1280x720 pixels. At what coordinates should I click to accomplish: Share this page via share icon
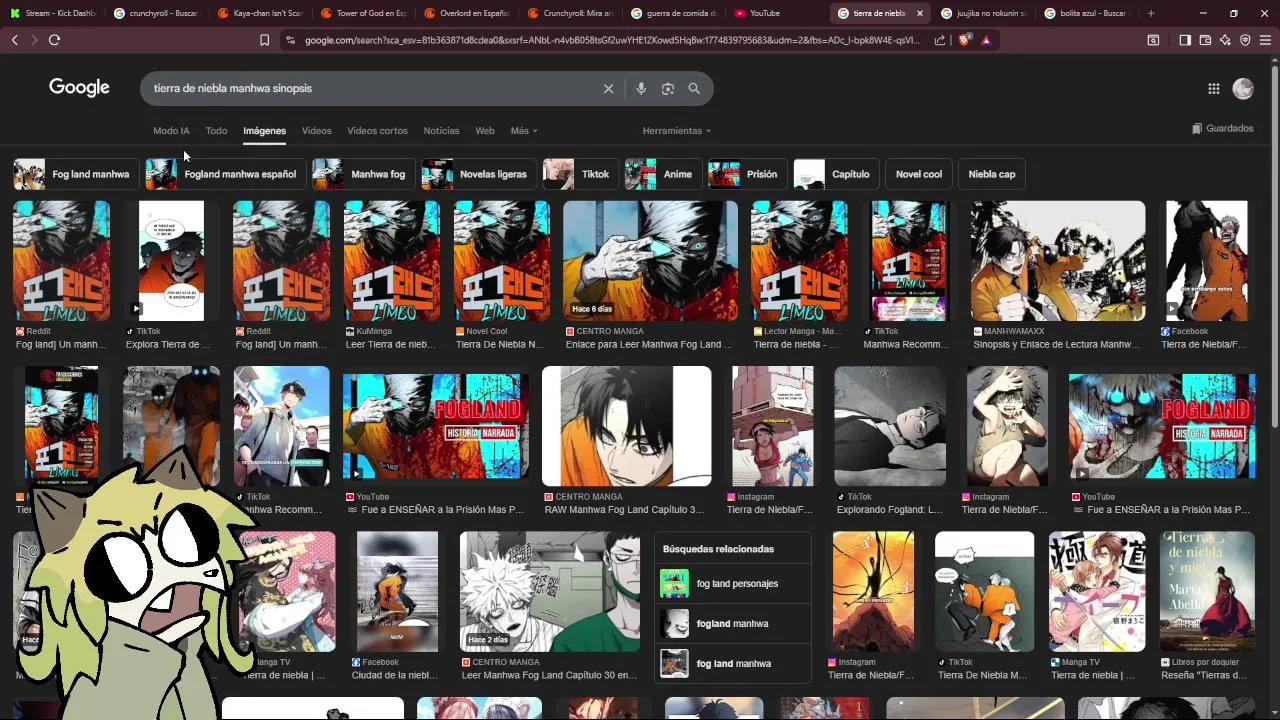940,40
